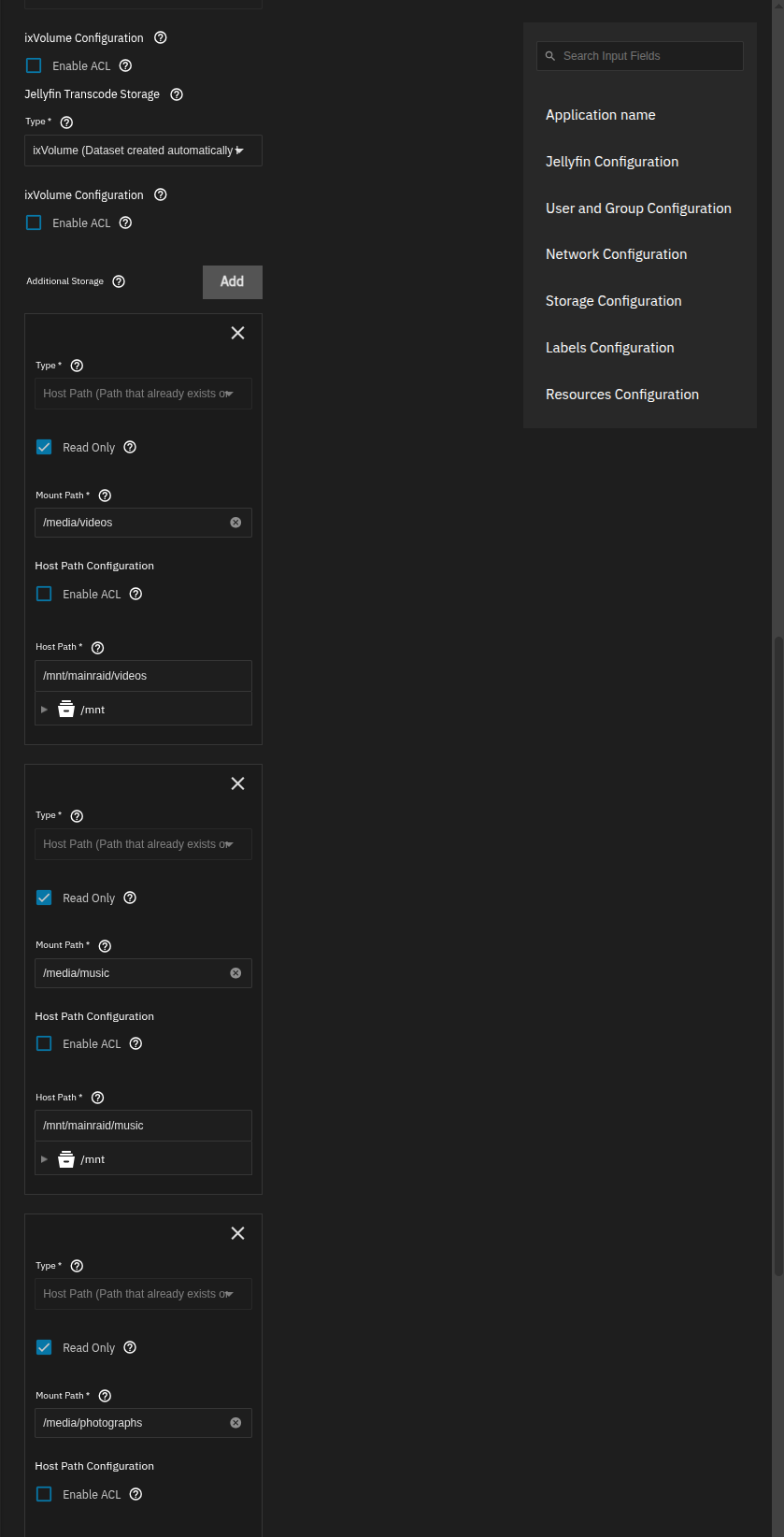Clear the /media/music mount path field
Viewport: 784px width, 1537px height.
[235, 973]
